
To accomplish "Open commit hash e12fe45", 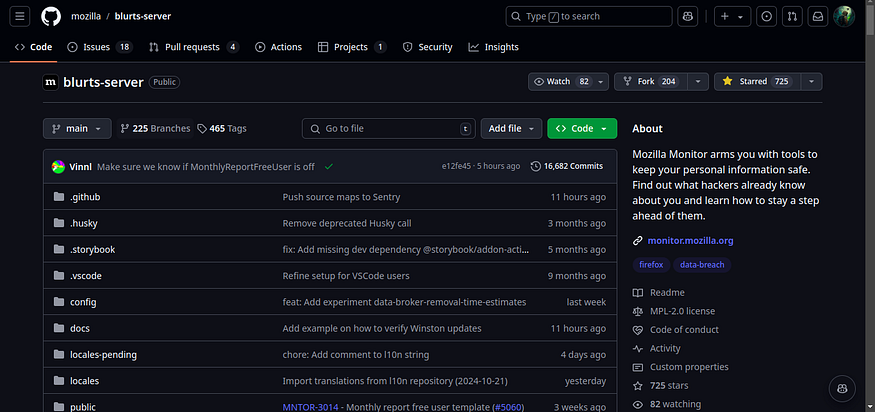I will pyautogui.click(x=456, y=166).
